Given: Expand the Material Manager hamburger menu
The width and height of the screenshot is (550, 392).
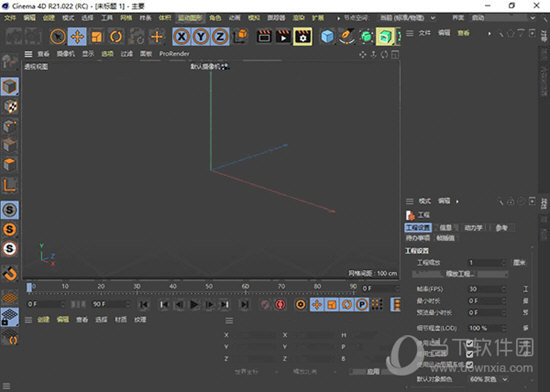Looking at the screenshot, I should [28, 320].
